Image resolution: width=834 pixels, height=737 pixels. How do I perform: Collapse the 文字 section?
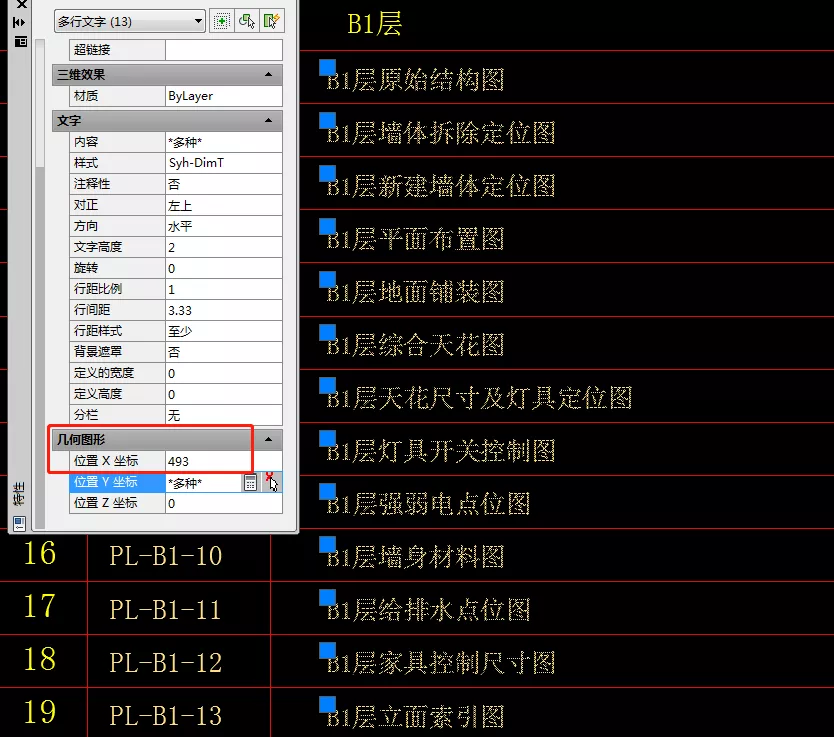(x=269, y=121)
